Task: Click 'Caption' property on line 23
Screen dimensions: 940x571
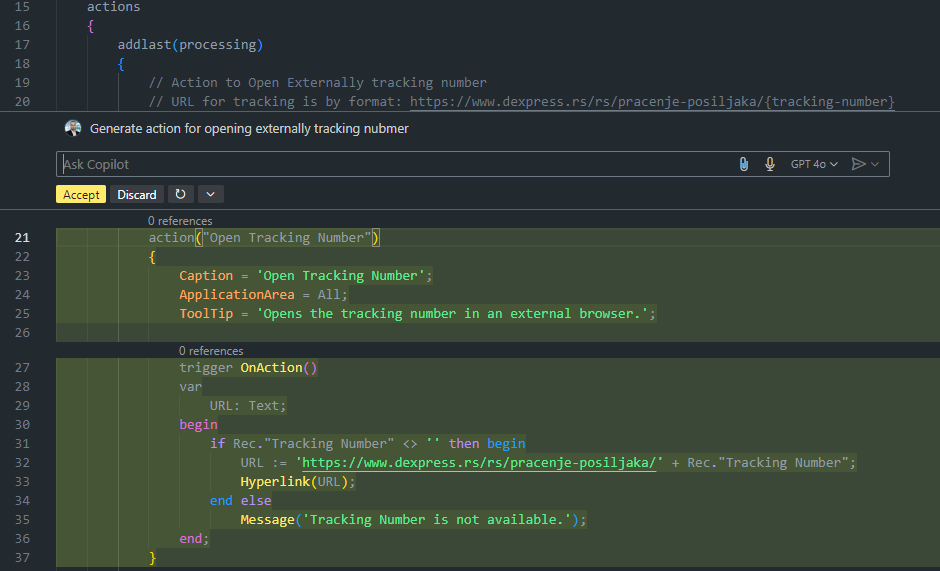Action: (x=206, y=276)
